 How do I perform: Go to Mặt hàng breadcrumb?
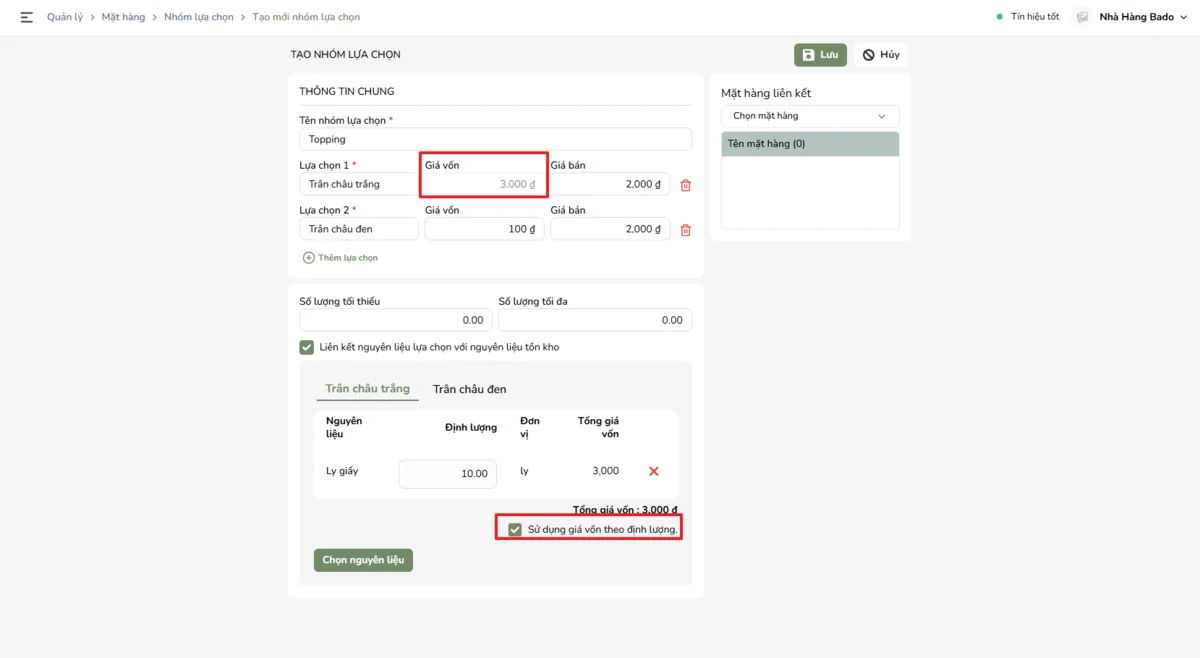coord(123,17)
